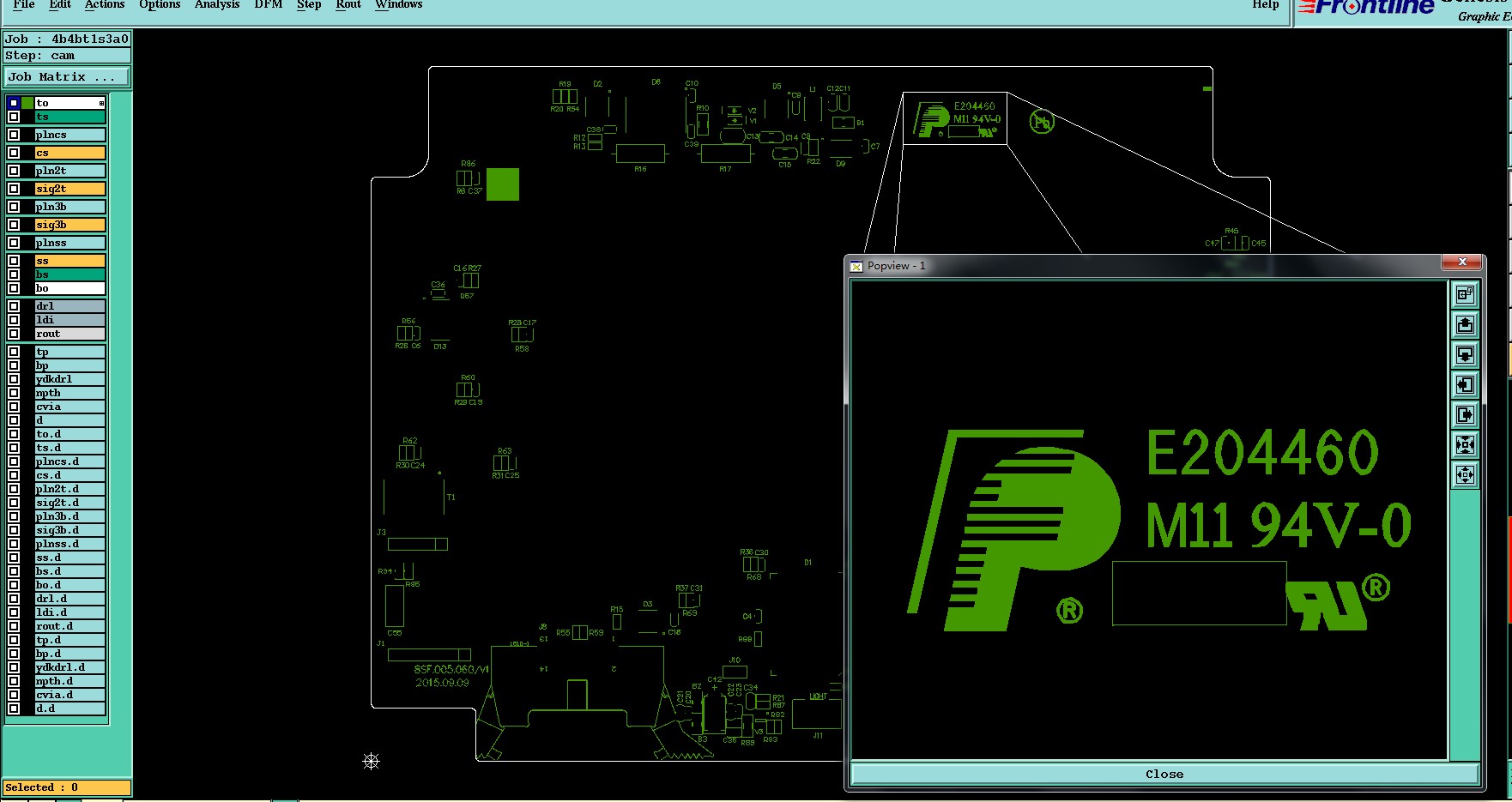Pan the Popview left with the left-arrow icon
Image resolution: width=1512 pixels, height=802 pixels.
click(x=1465, y=385)
